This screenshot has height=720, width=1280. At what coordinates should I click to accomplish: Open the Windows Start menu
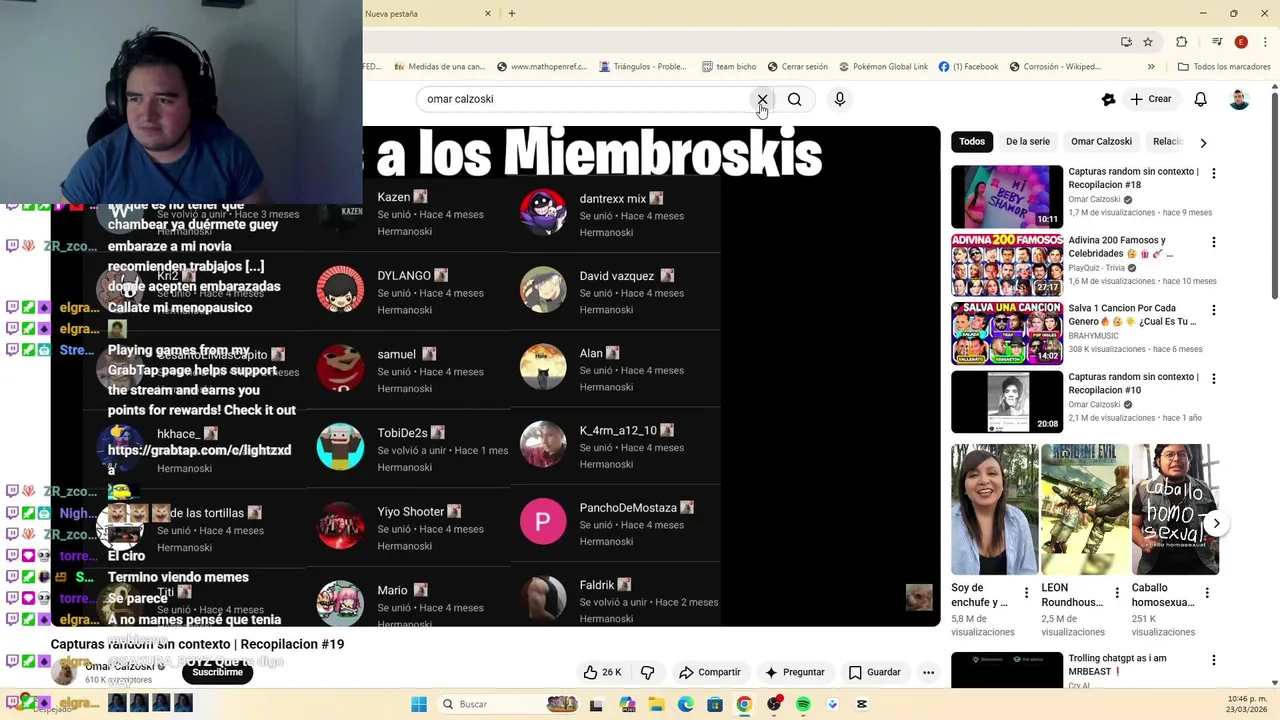418,704
